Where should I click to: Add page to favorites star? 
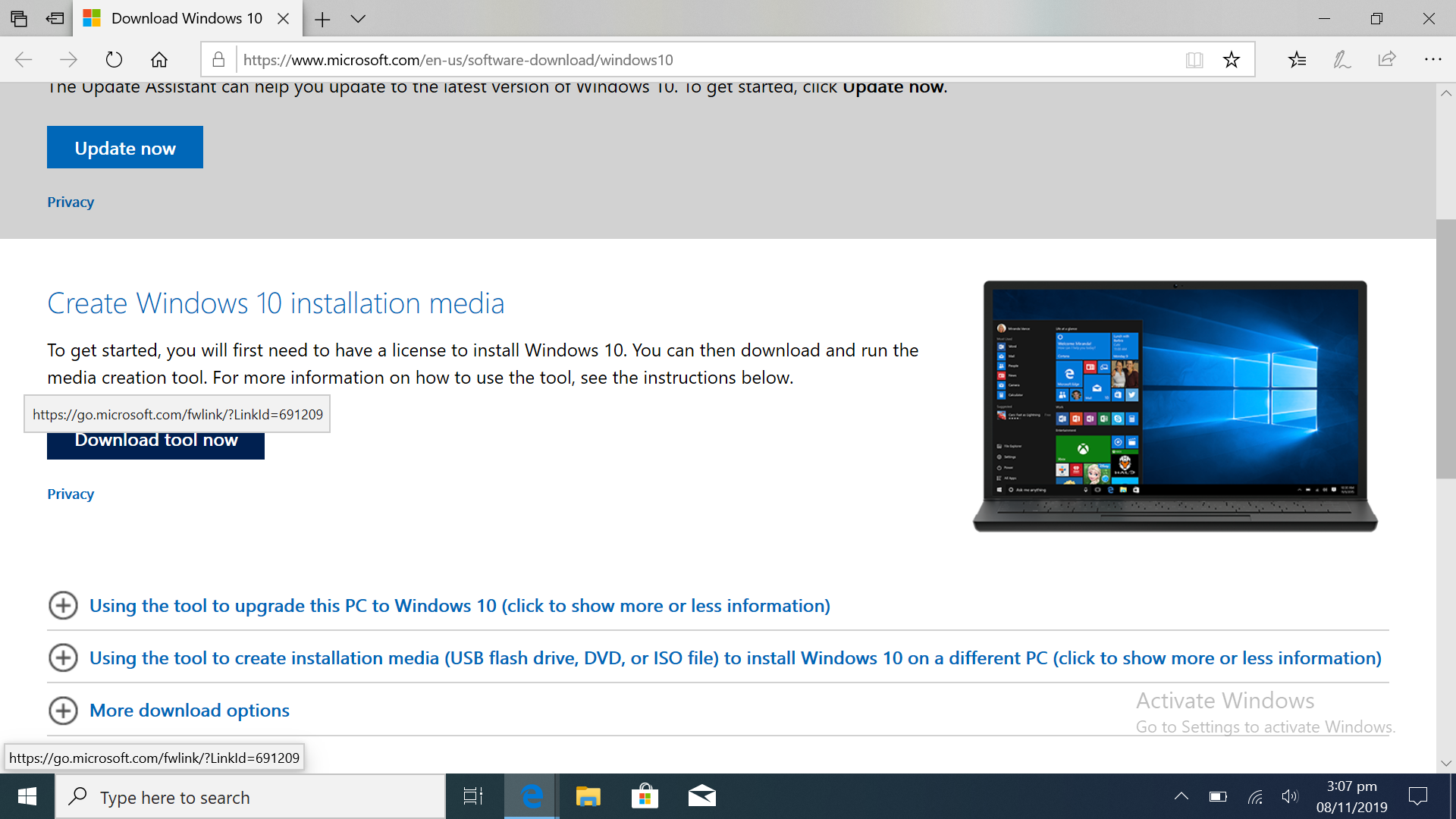[1232, 59]
